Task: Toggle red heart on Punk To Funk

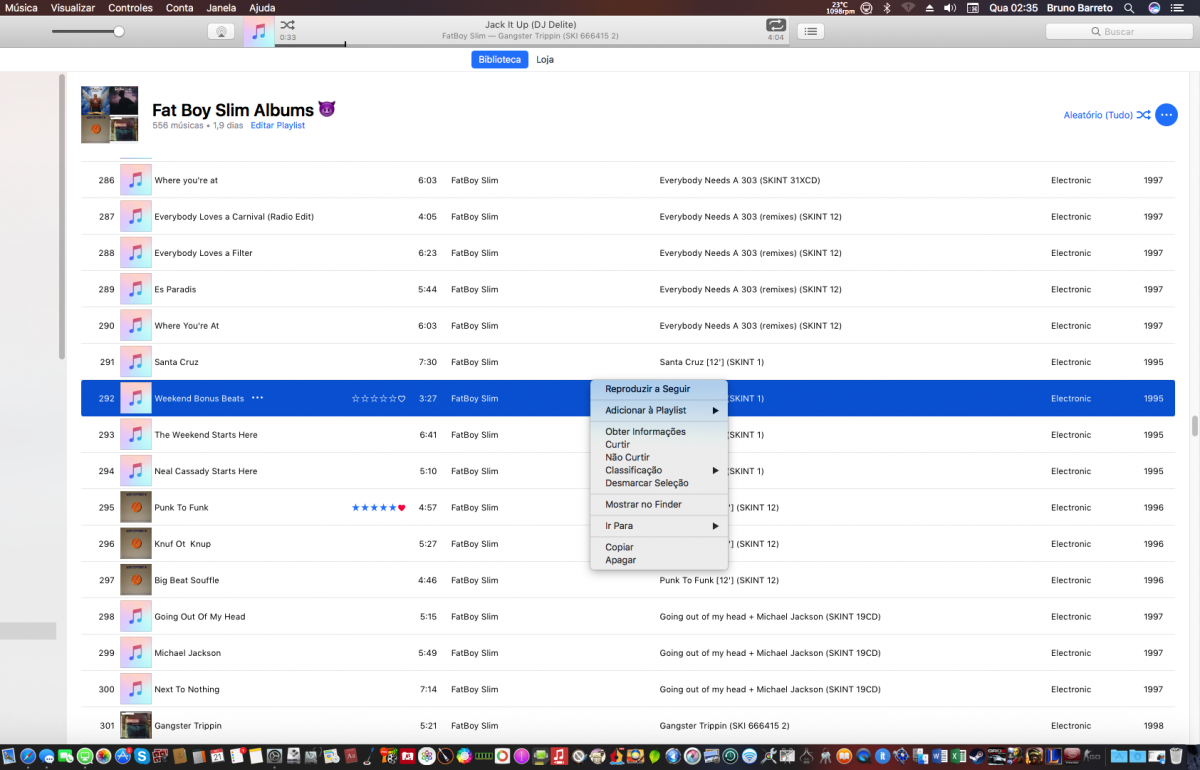Action: (x=401, y=508)
